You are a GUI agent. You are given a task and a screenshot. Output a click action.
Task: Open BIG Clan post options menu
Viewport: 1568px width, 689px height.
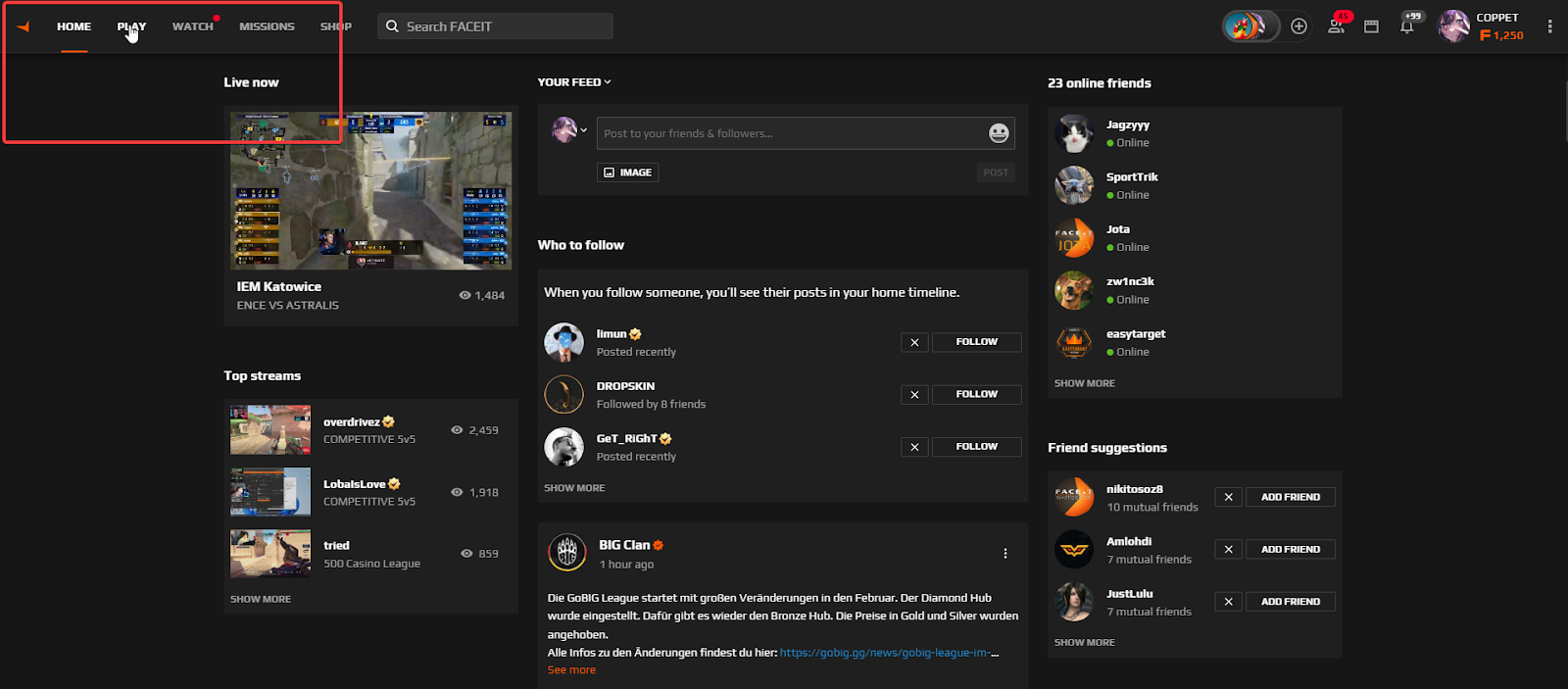pyautogui.click(x=1004, y=554)
